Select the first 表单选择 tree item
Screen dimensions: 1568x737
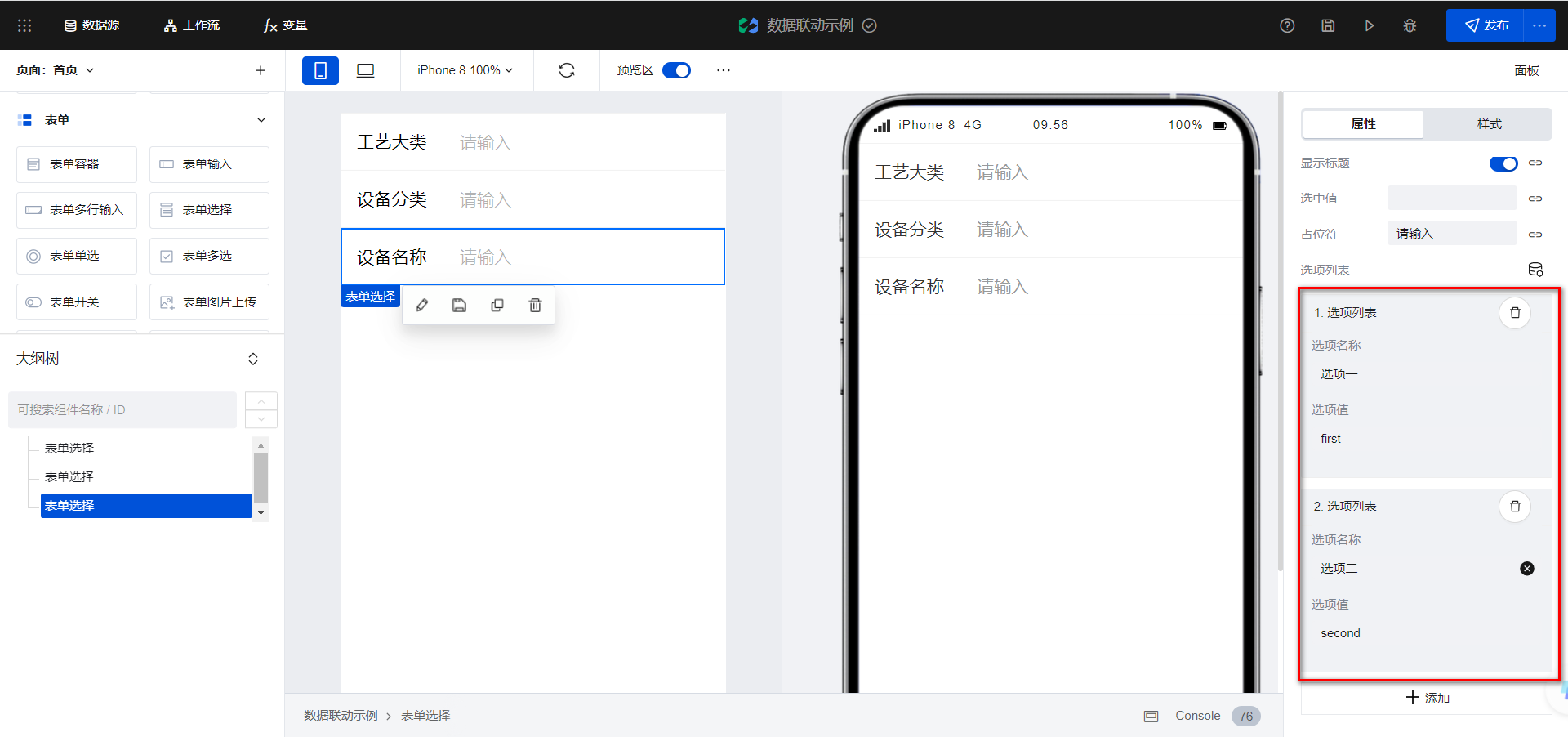69,449
